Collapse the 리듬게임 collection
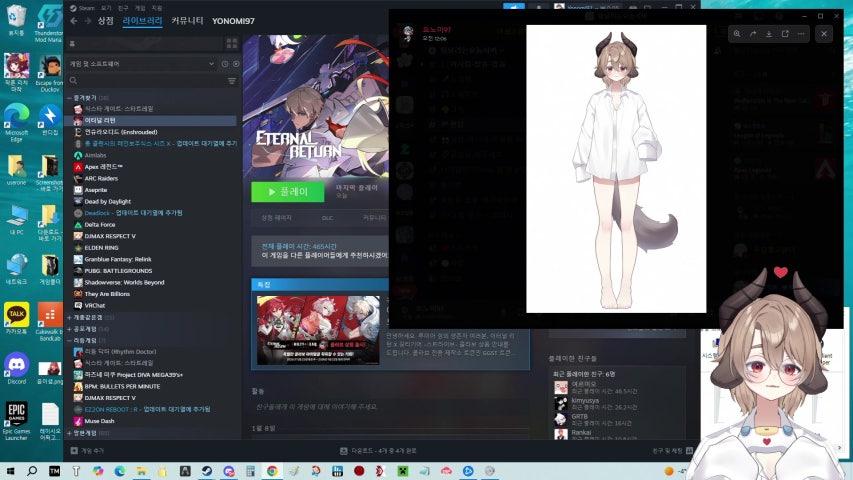The width and height of the screenshot is (853, 480). (69, 340)
